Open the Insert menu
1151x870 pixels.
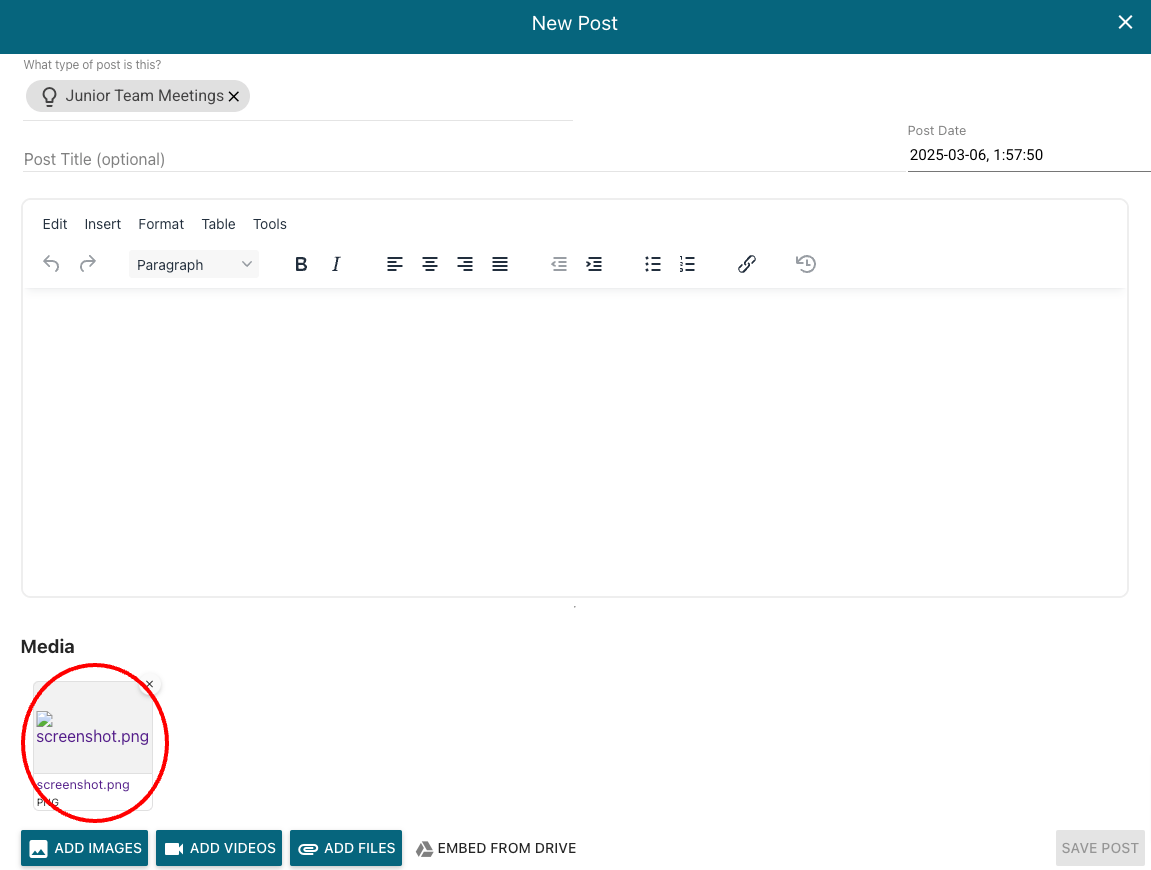click(103, 224)
